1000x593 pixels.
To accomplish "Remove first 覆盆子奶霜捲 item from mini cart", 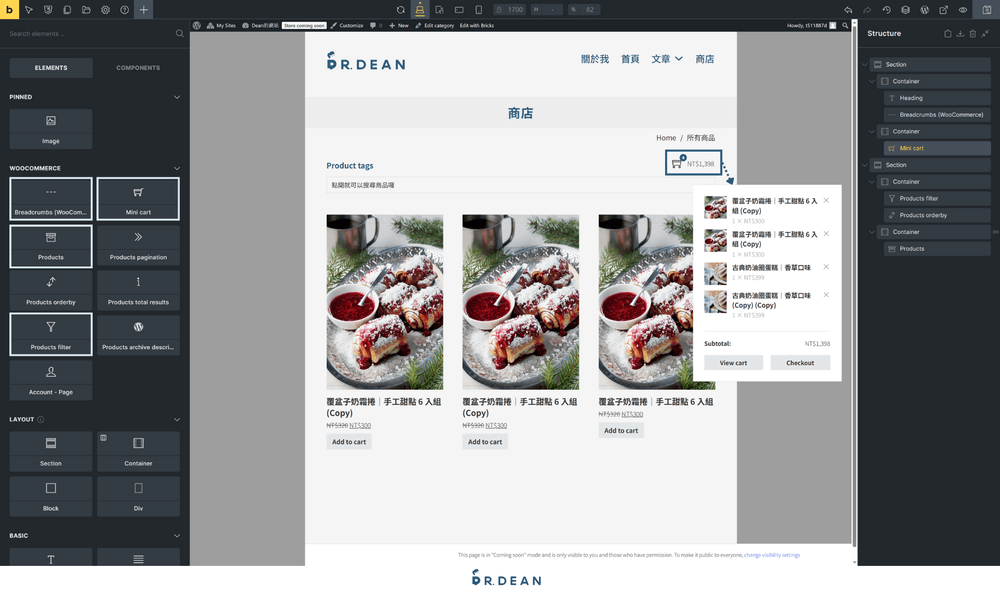I will (826, 201).
